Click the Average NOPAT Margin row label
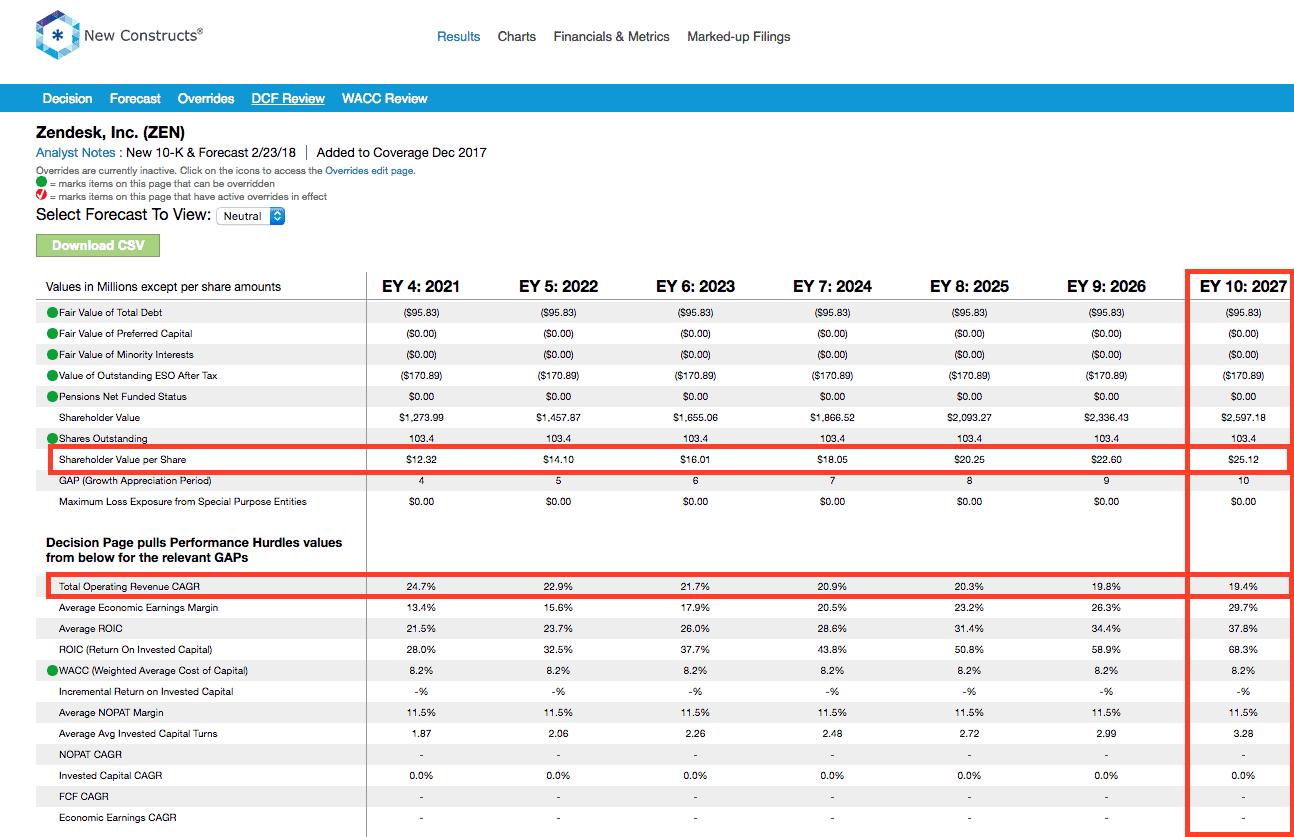This screenshot has width=1294, height=837. tap(111, 713)
